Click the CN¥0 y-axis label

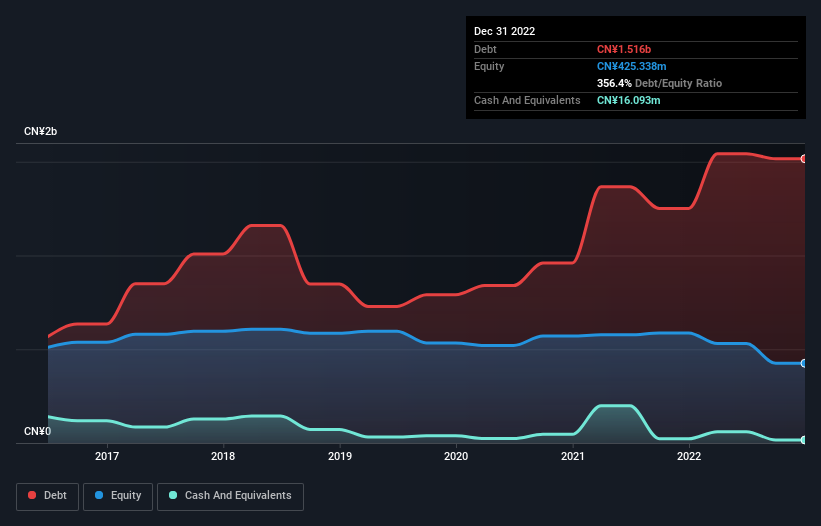pos(38,431)
